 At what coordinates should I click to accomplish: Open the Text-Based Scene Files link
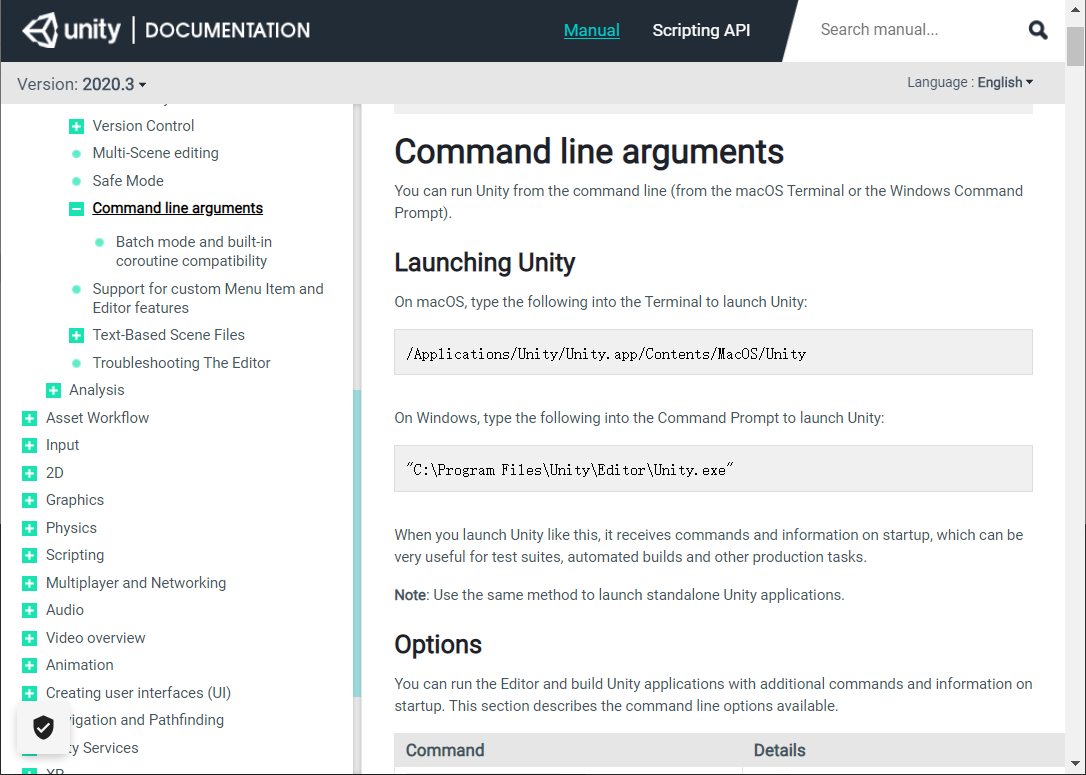click(168, 335)
